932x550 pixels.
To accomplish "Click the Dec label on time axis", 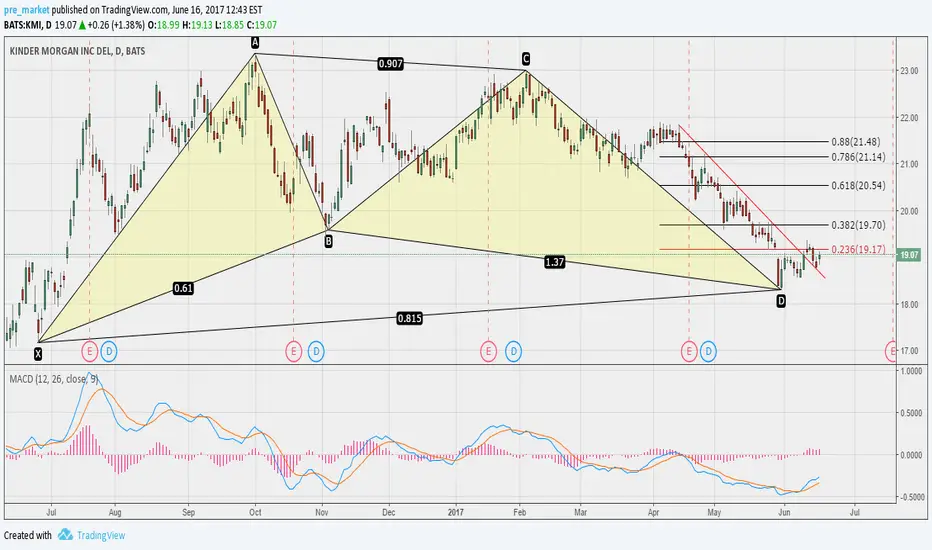I will coord(388,512).
